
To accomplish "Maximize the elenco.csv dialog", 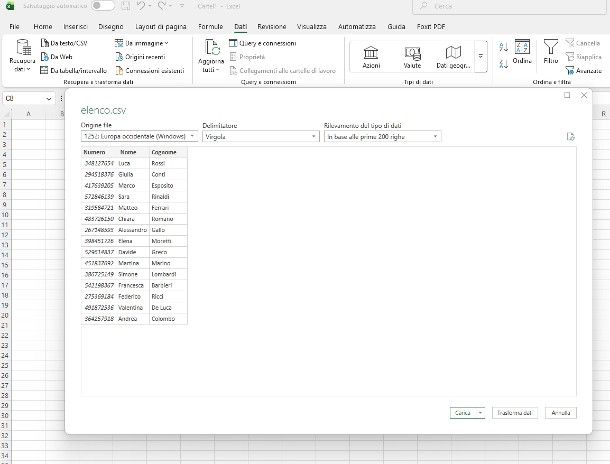I will tap(567, 95).
